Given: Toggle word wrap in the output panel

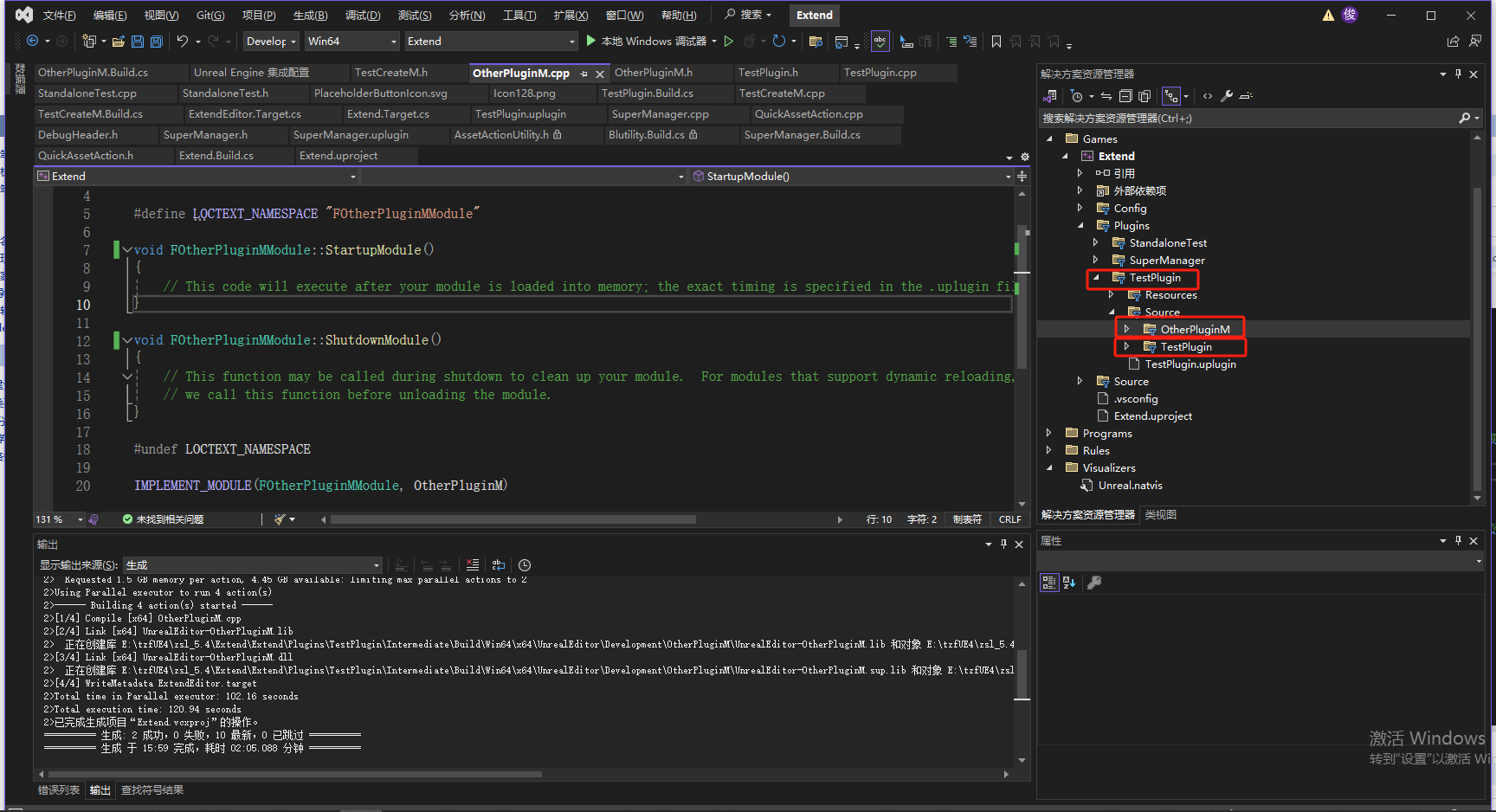Looking at the screenshot, I should tap(499, 565).
